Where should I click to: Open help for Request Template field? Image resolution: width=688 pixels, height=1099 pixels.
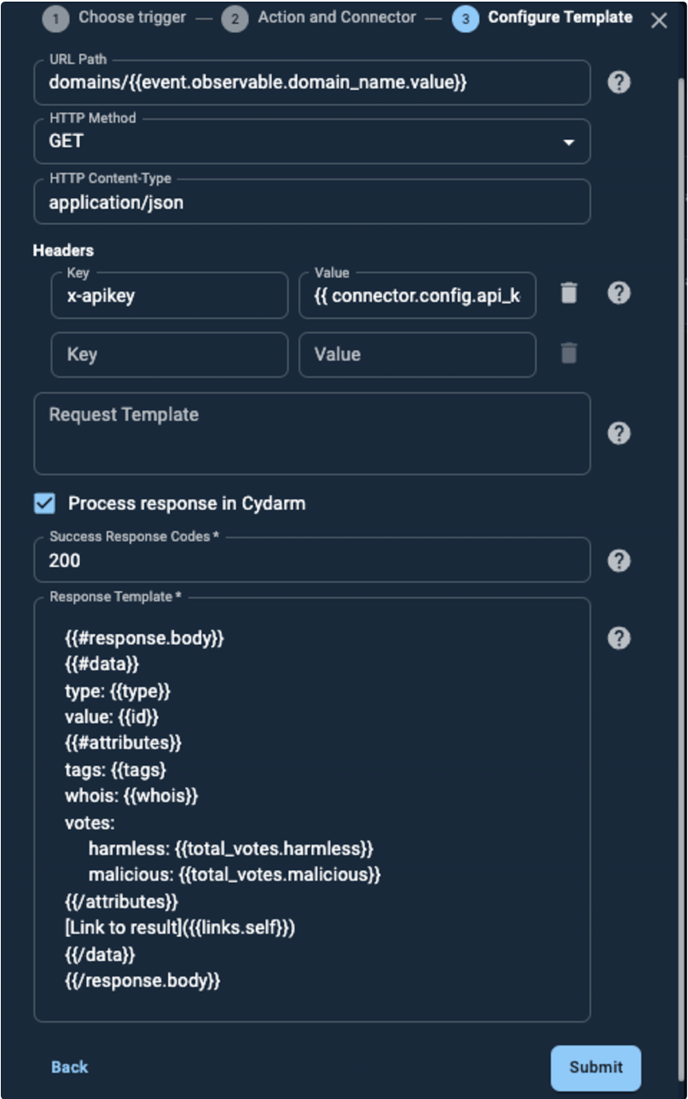619,433
